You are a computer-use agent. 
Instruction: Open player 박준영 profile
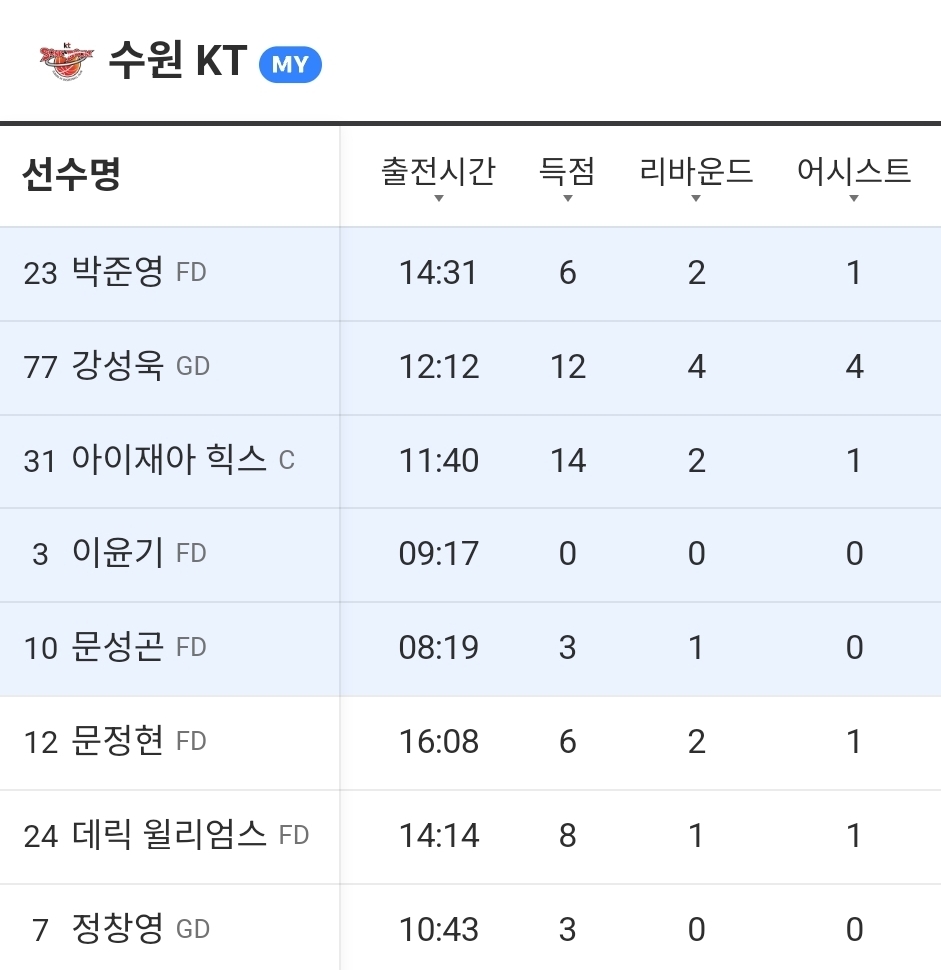point(118,272)
